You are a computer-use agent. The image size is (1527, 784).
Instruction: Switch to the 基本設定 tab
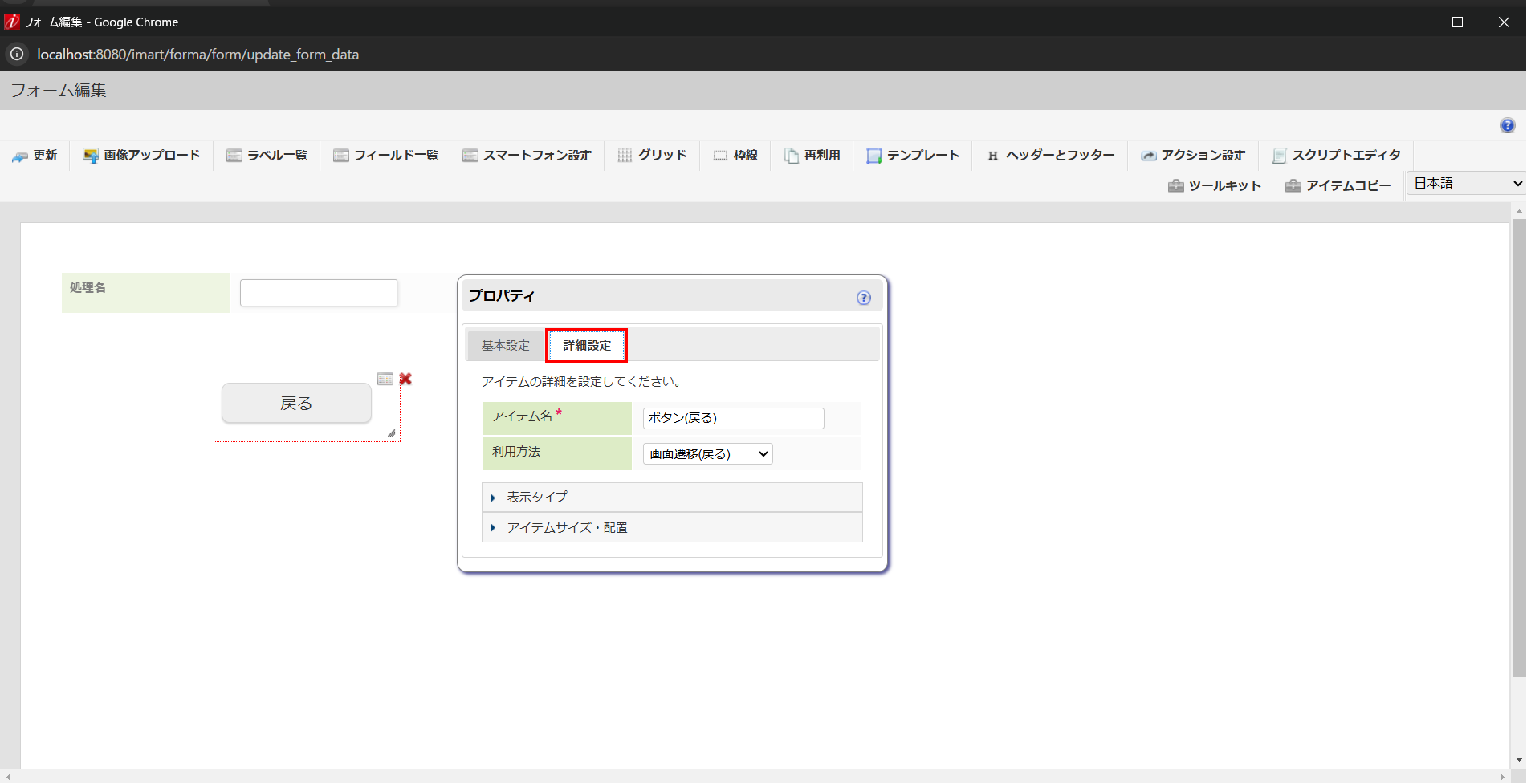(504, 345)
